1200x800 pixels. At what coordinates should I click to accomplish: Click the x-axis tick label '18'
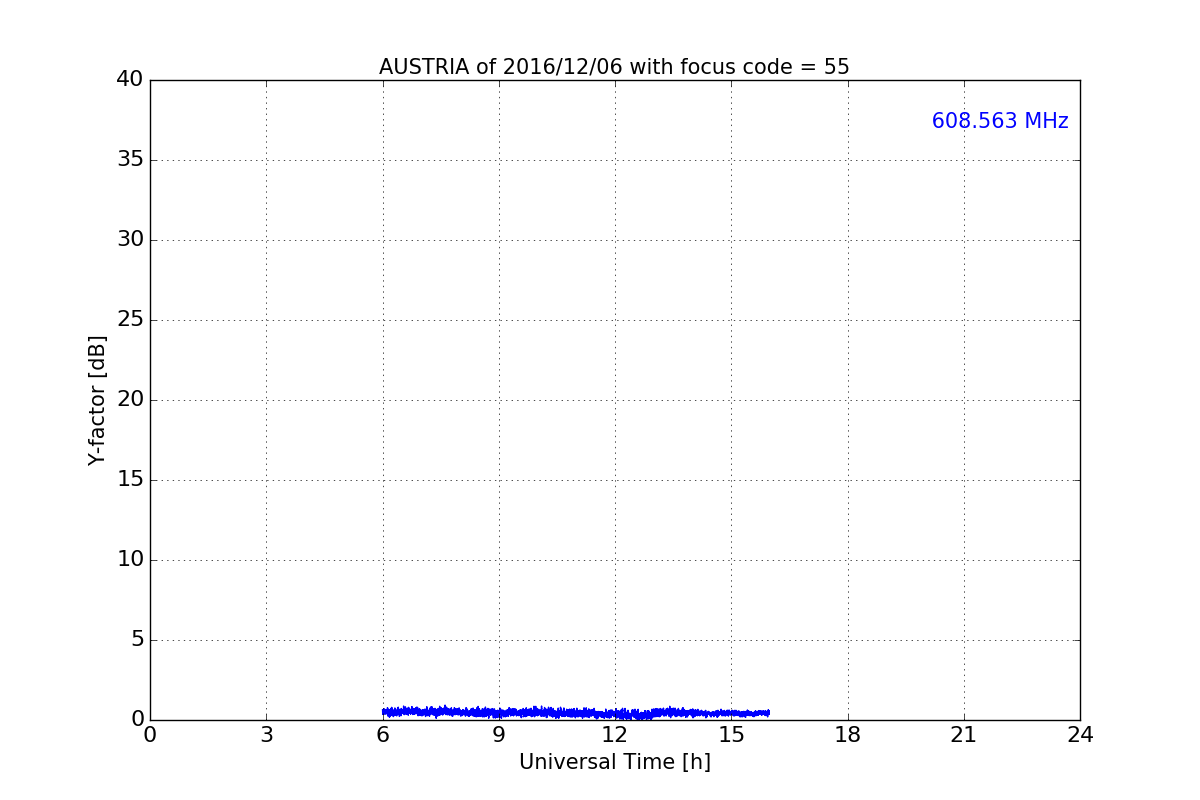coord(848,735)
